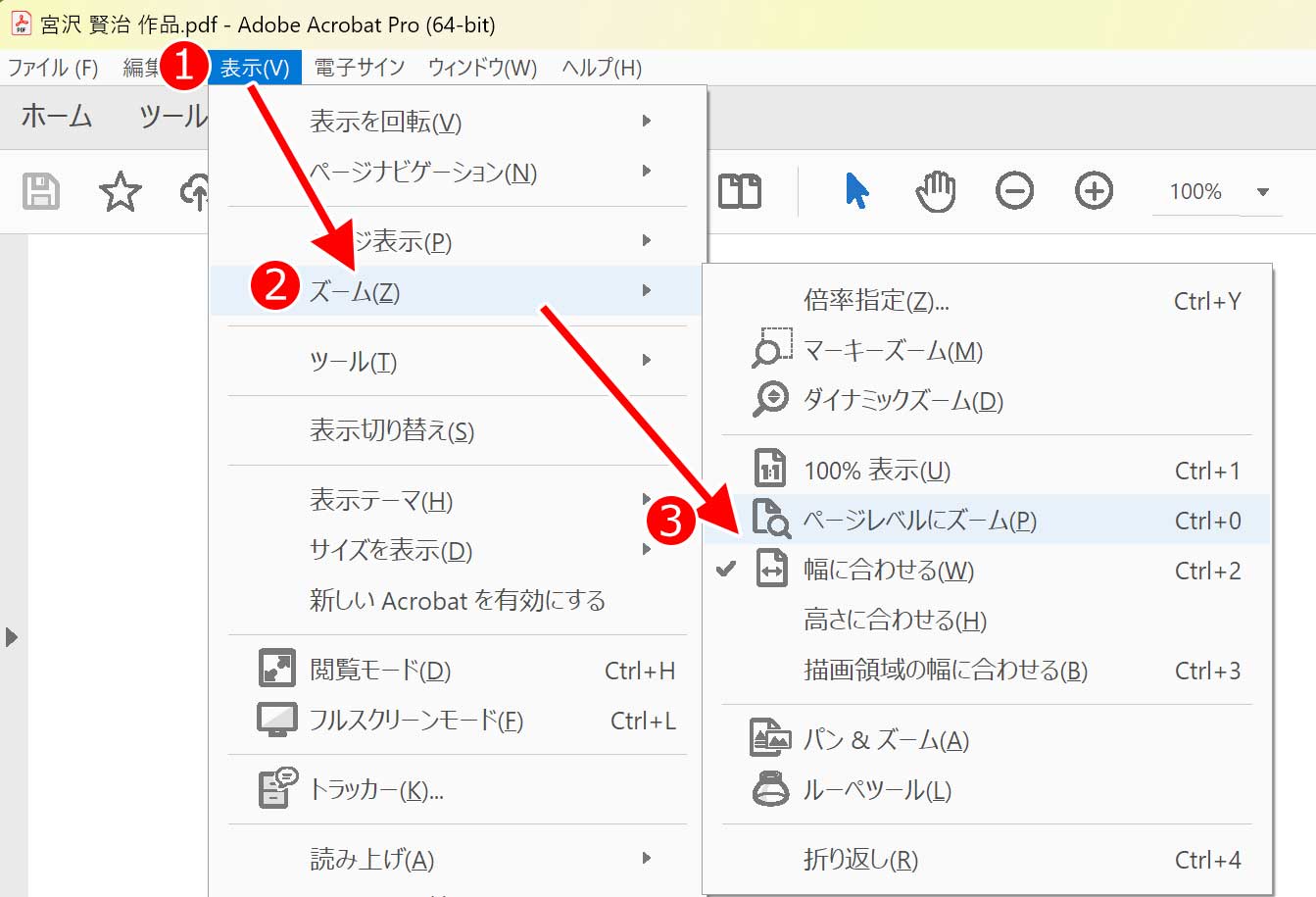Image resolution: width=1316 pixels, height=897 pixels.
Task: Open the ヘルプ menu
Action: point(602,68)
